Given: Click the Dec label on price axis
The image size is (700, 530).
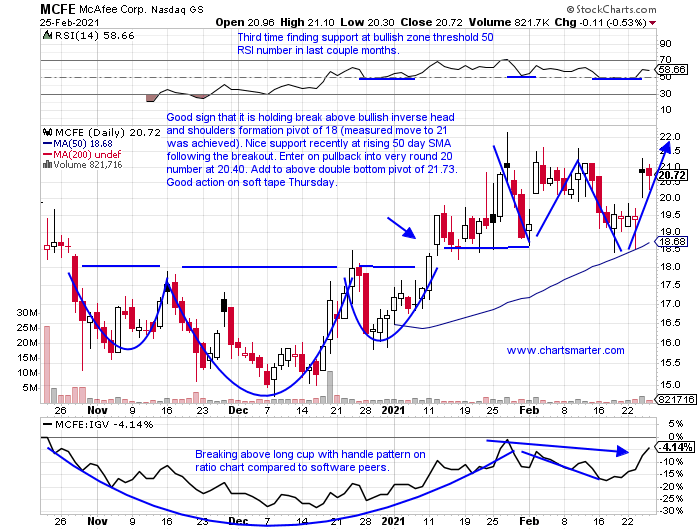Looking at the screenshot, I should pyautogui.click(x=238, y=410).
